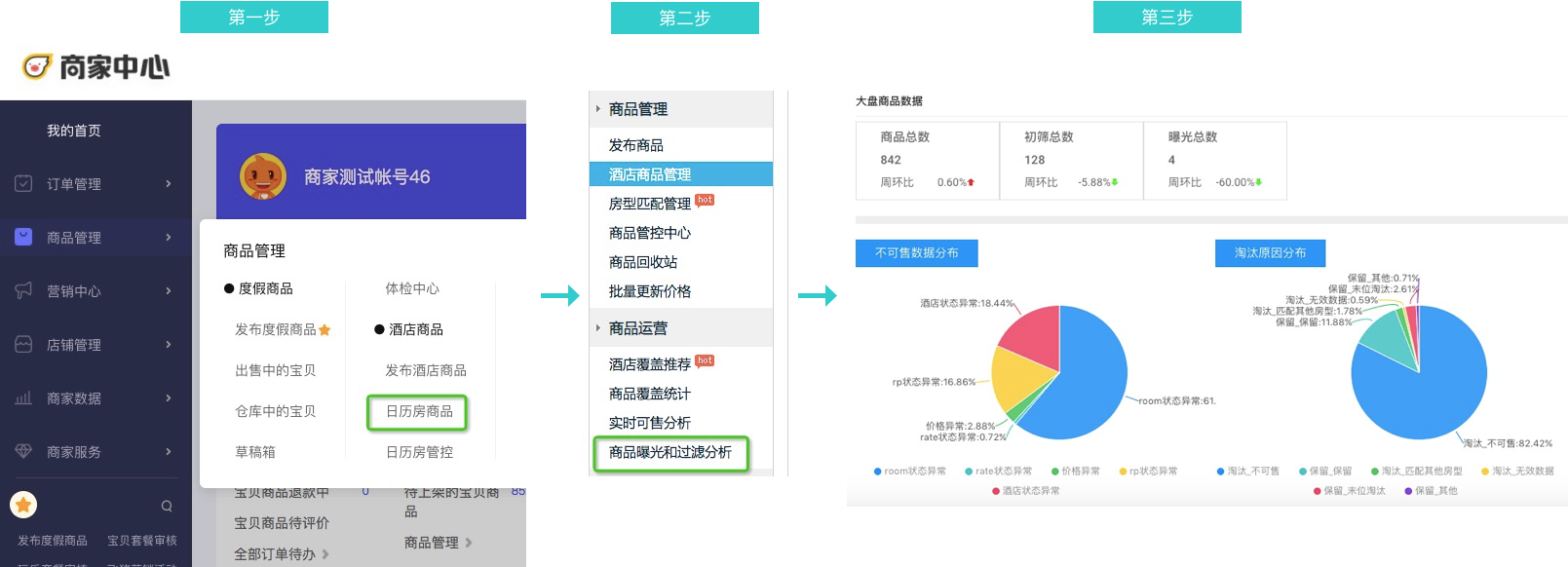Click 仓库中的宝贝 in the flyout
Screen dimensions: 1568x567
click(x=276, y=411)
